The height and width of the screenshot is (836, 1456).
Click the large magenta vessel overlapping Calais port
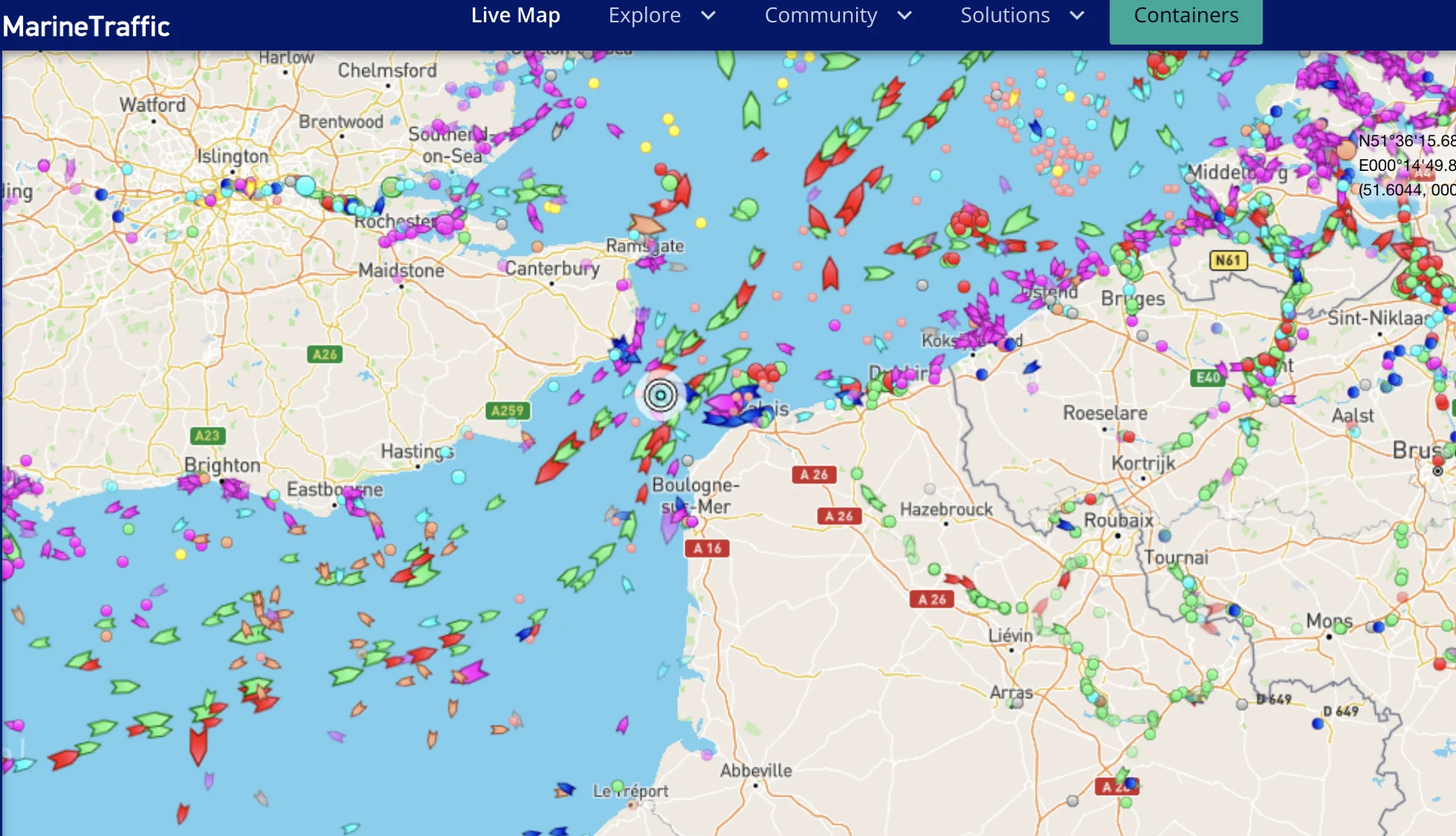click(x=722, y=405)
